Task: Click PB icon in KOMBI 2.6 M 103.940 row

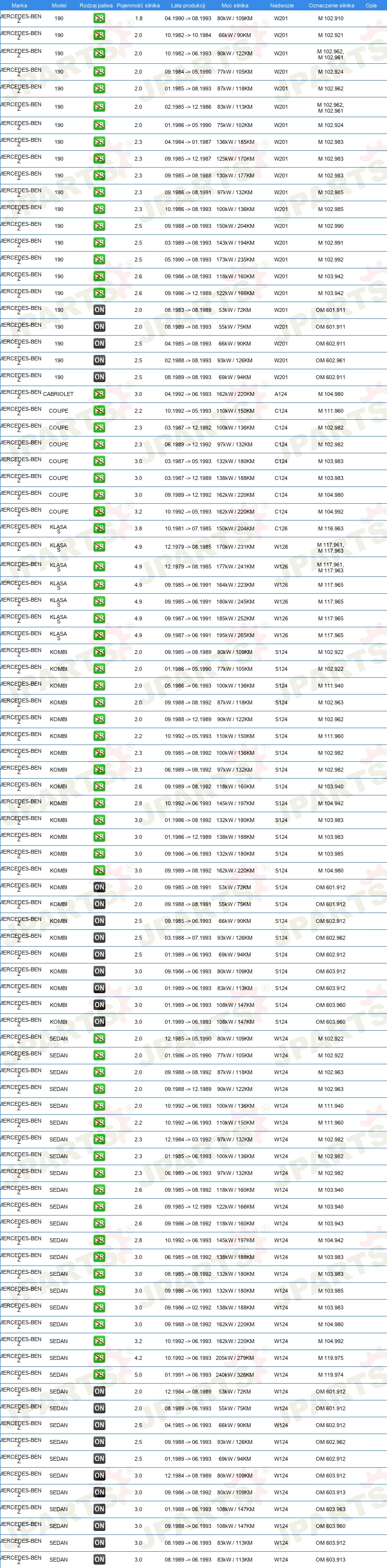Action: tap(99, 786)
